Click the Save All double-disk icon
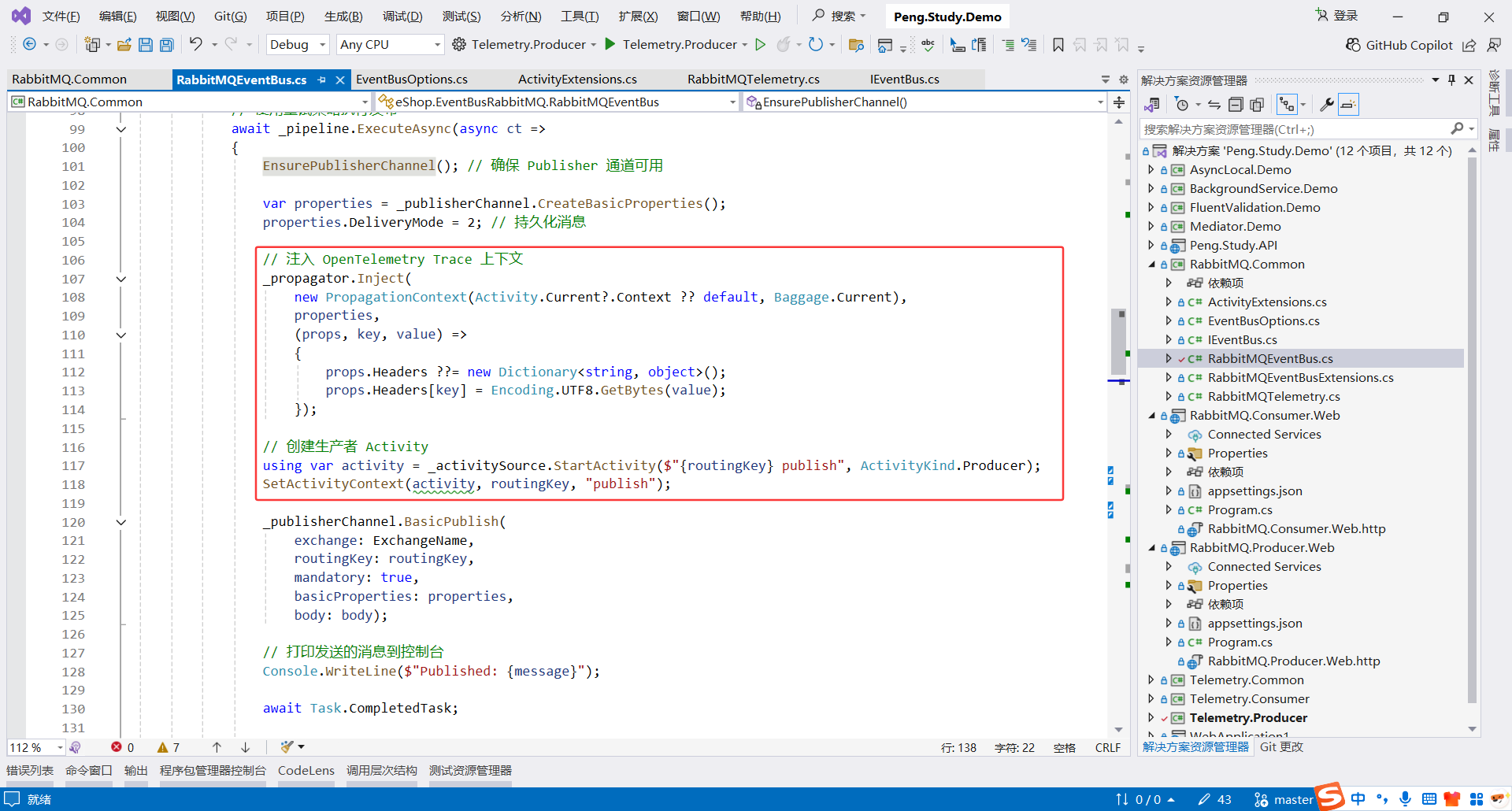The width and height of the screenshot is (1512, 811). point(166,45)
